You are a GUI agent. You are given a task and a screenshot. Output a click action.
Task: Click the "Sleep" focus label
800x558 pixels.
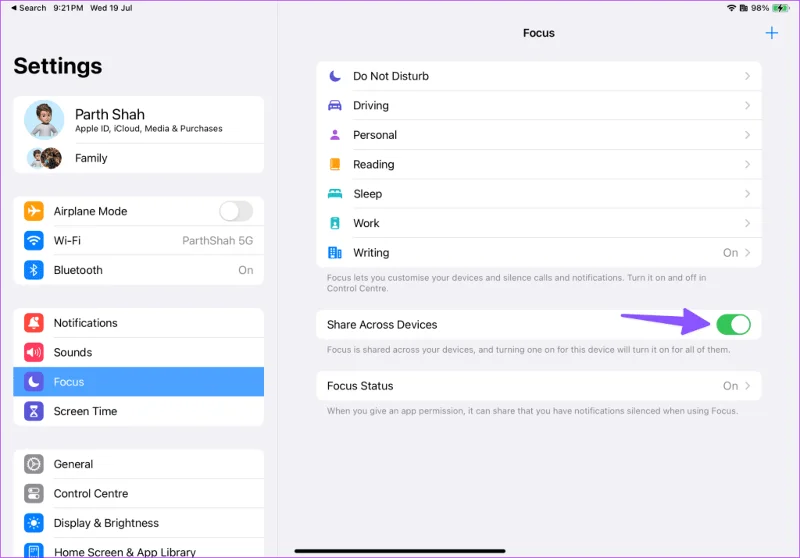tap(367, 194)
